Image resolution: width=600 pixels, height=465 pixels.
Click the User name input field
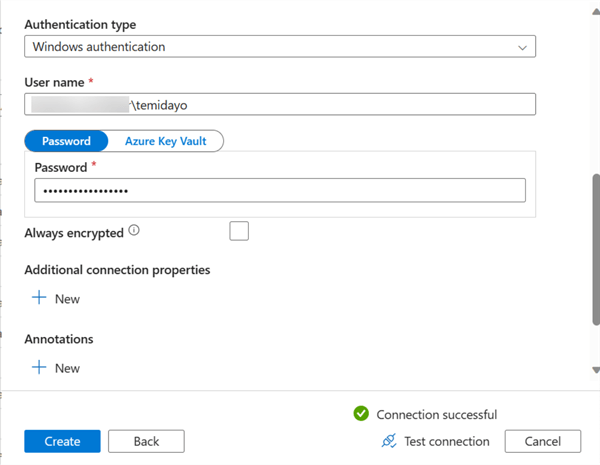tap(280, 104)
